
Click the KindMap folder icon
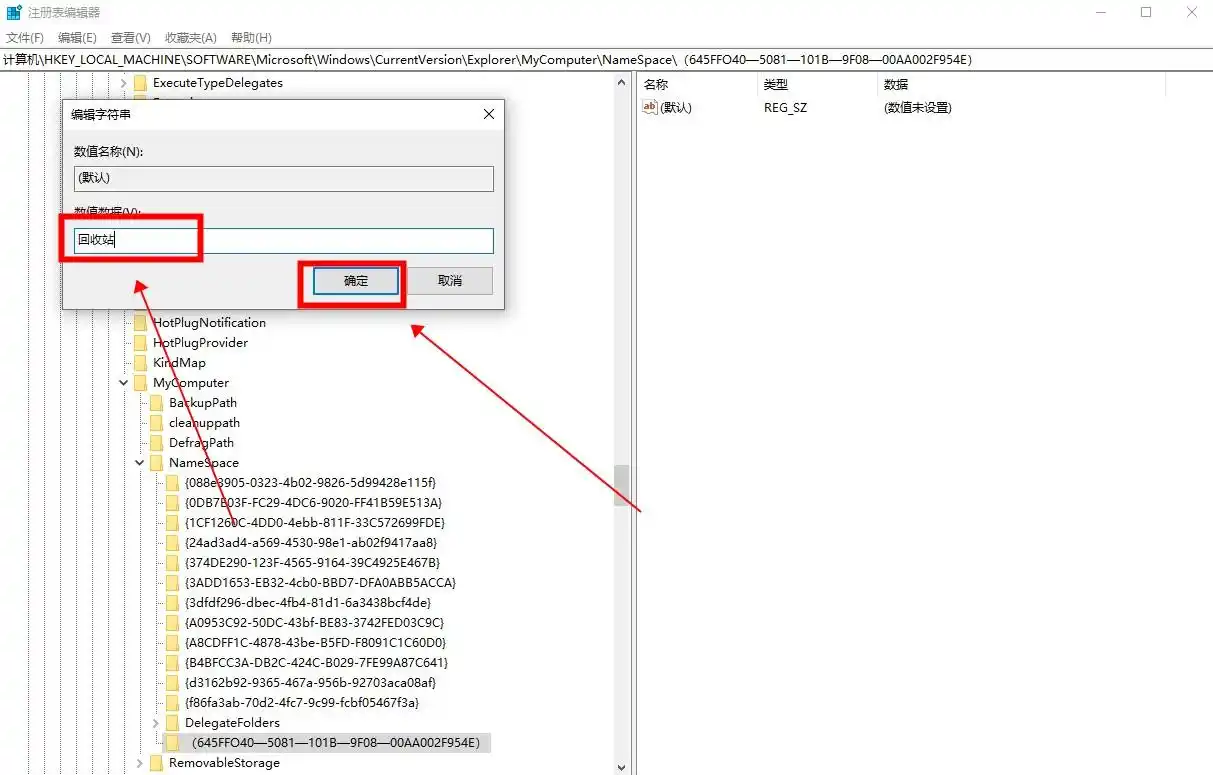[x=140, y=363]
